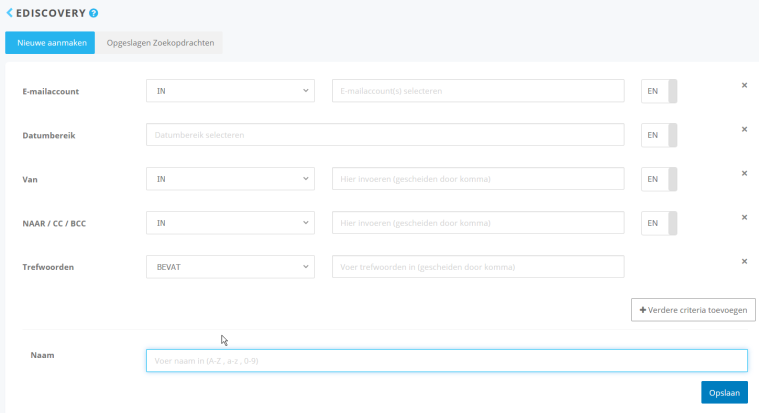759x413 pixels.
Task: Toggle the EN switch for E-mailaccount
Action: point(659,91)
